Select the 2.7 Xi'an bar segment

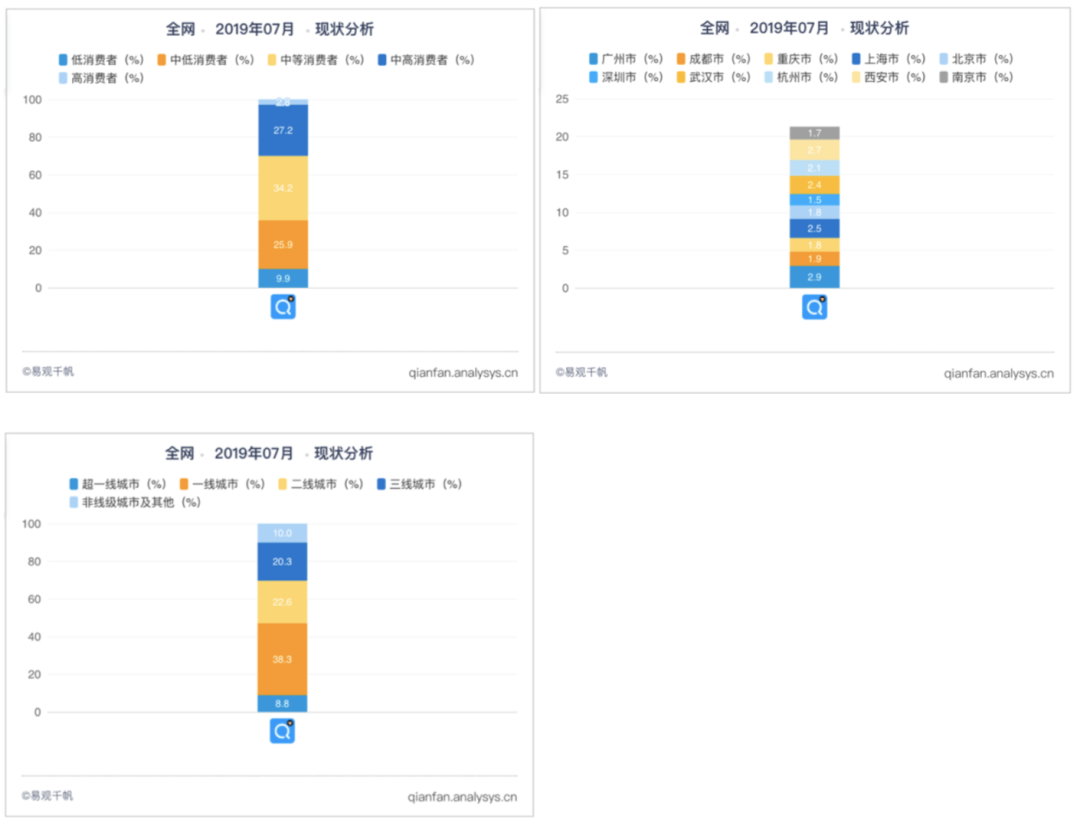tap(815, 150)
